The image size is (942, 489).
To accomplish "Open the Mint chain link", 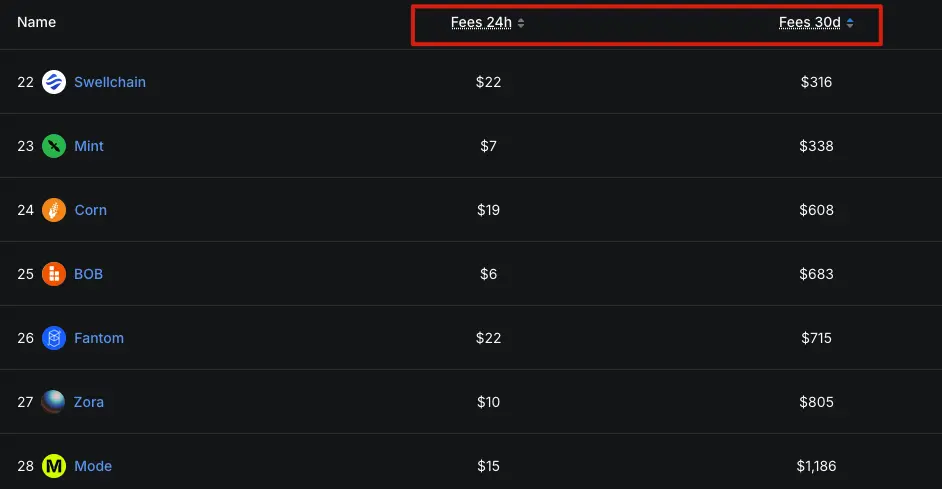I will click(x=89, y=146).
